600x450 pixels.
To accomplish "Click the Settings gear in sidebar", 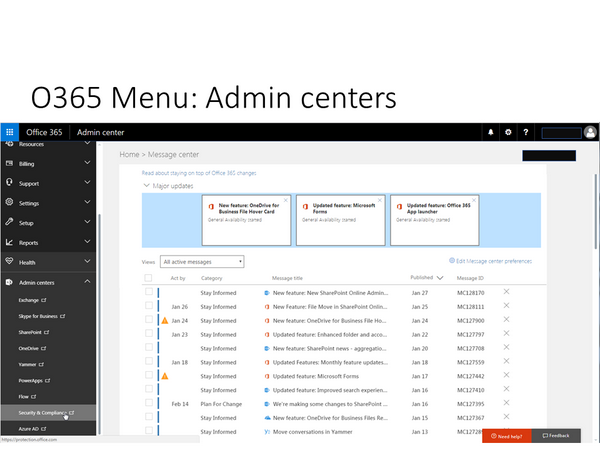I will point(10,202).
